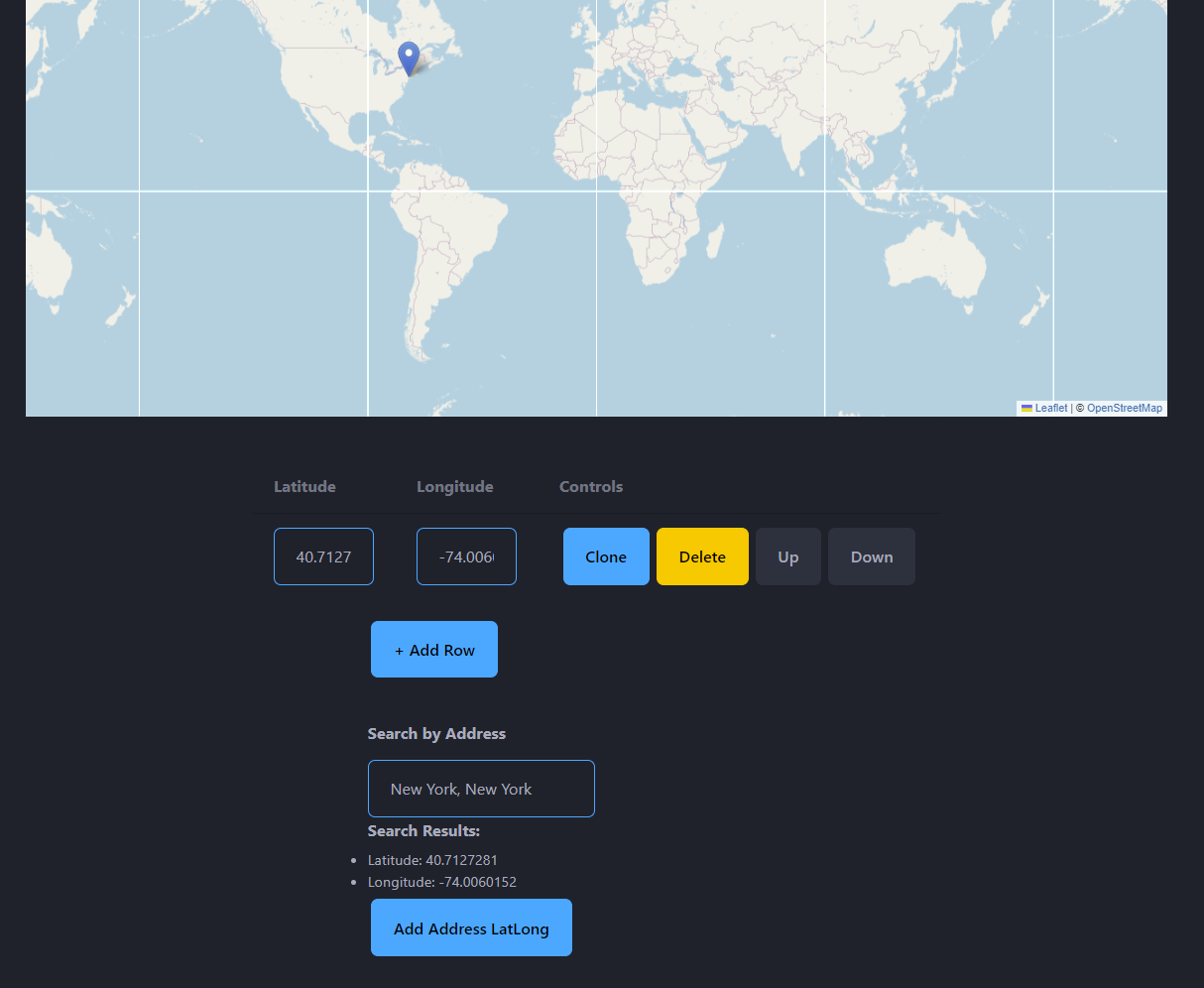1204x988 pixels.
Task: Select the Latitude input showing 40.7127
Action: point(323,556)
